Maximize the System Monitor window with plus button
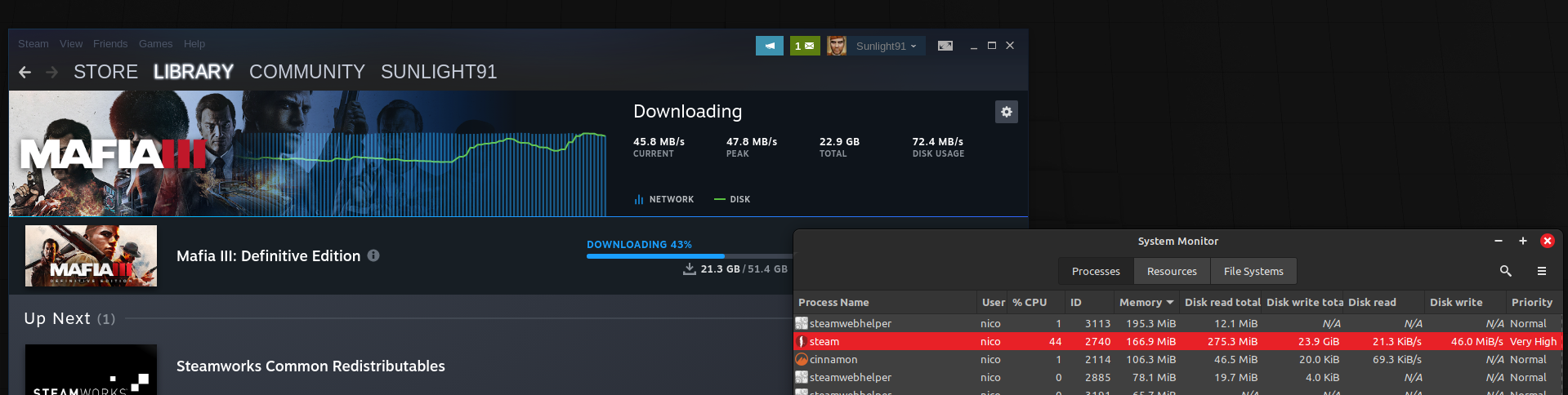Viewport: 1568px width, 395px height. tap(1522, 241)
